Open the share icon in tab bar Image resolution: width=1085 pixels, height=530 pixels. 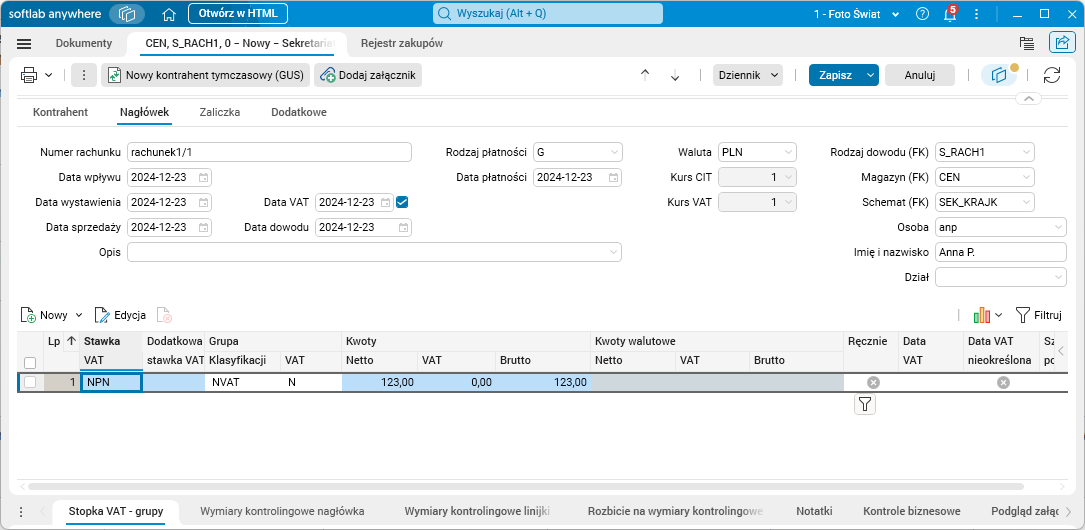[1061, 43]
